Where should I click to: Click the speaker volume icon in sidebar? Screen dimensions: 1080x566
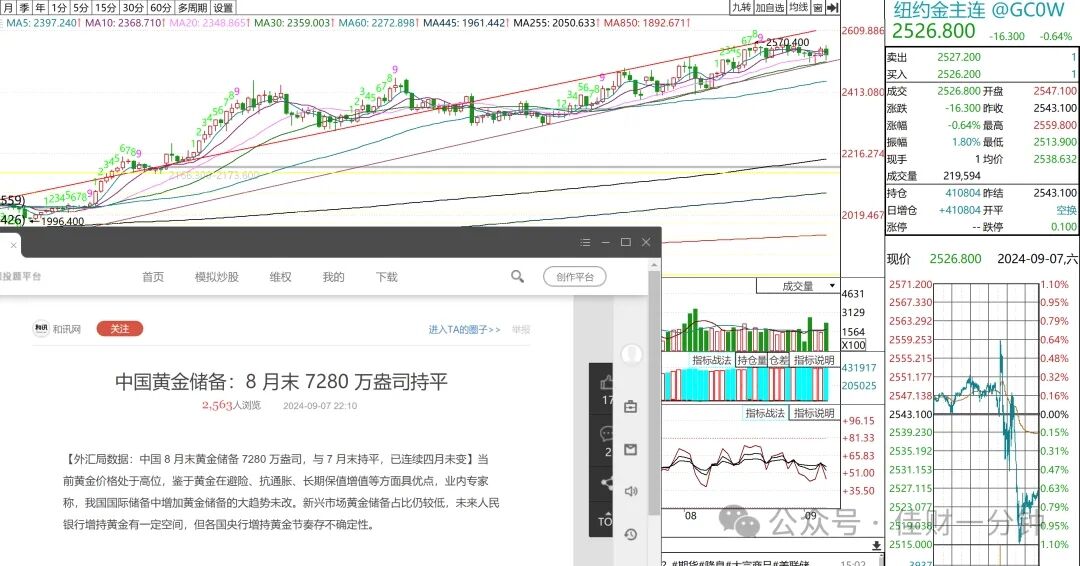[630, 491]
